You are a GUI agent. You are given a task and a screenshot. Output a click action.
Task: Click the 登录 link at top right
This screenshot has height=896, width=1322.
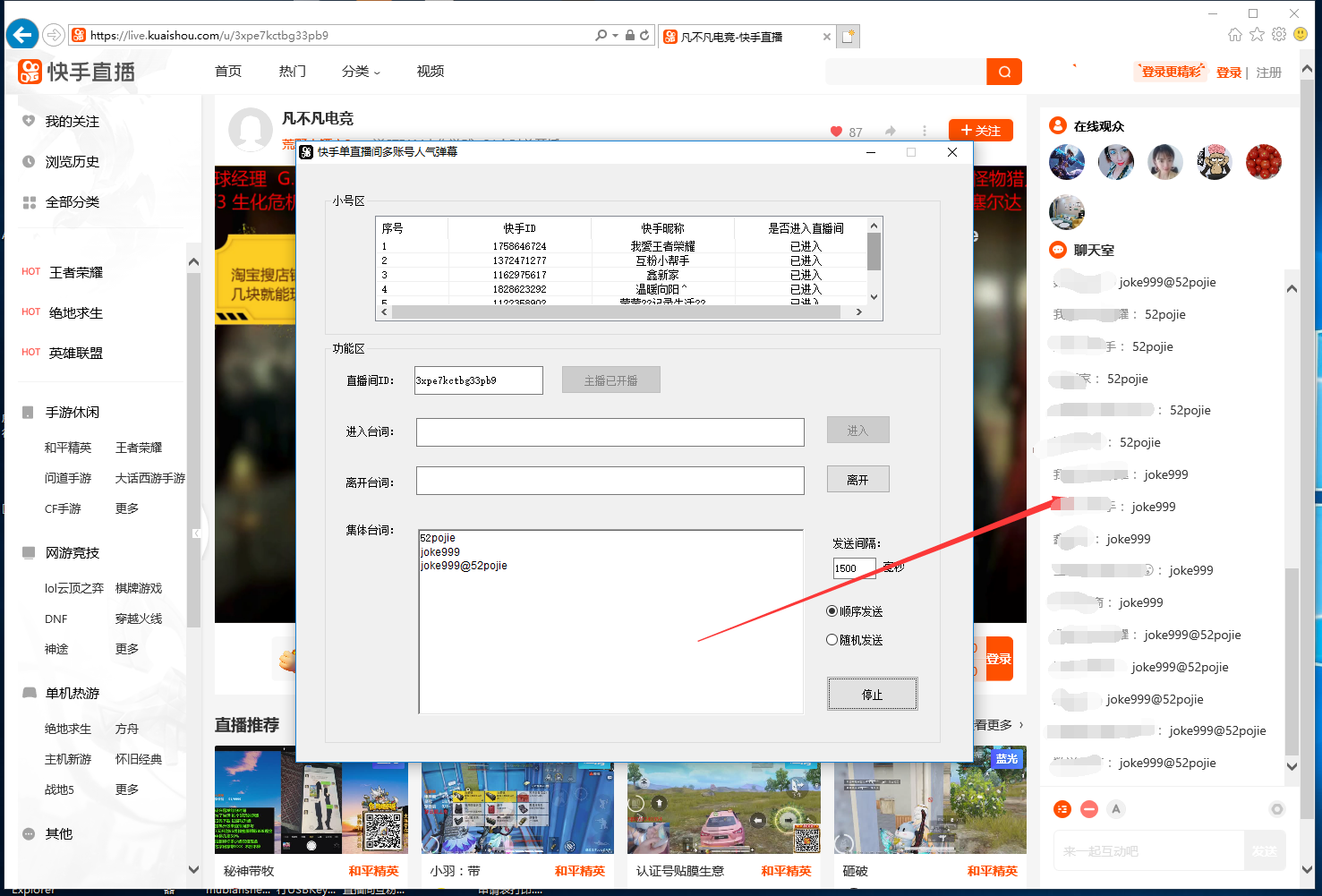pos(1229,73)
